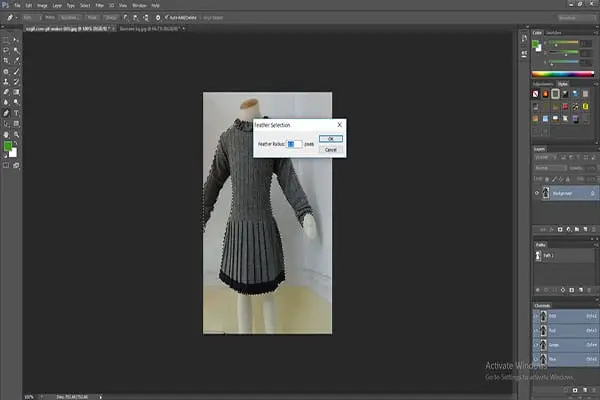Select the Rectangular Marquee tool
This screenshot has width=600, height=400.
click(8, 41)
